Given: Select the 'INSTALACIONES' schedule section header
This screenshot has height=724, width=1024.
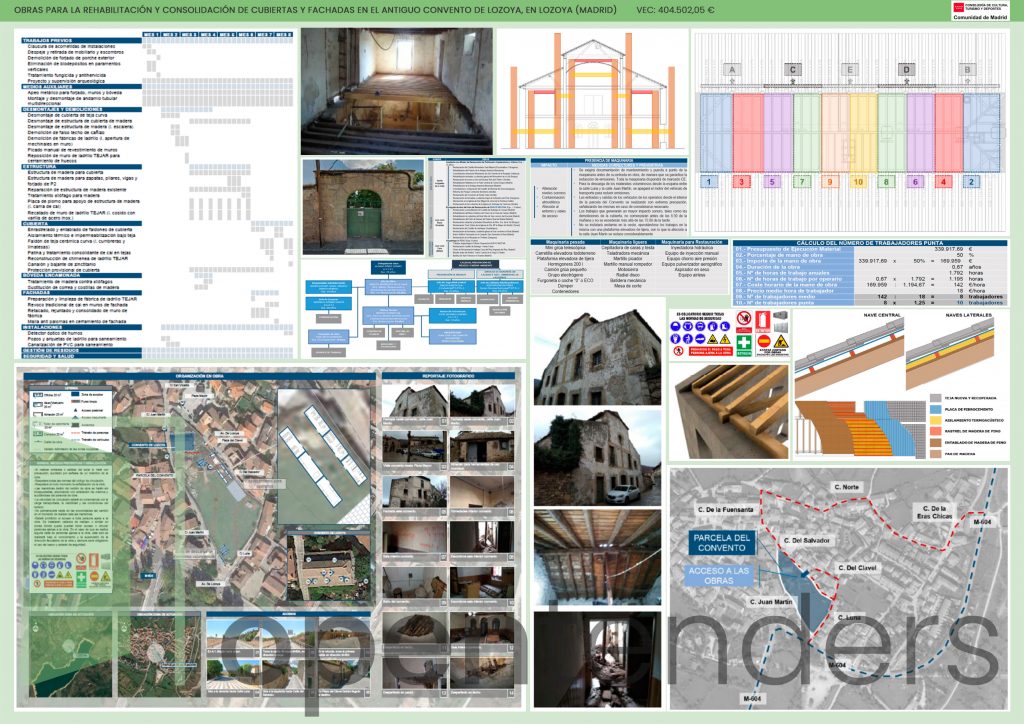Looking at the screenshot, I should (81, 328).
